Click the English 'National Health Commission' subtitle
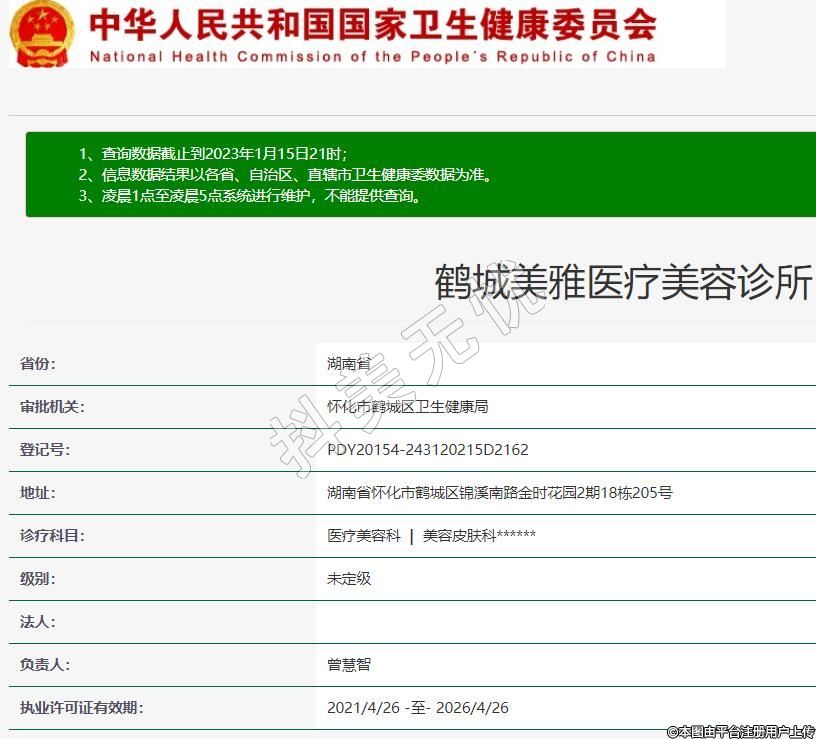 [372, 56]
